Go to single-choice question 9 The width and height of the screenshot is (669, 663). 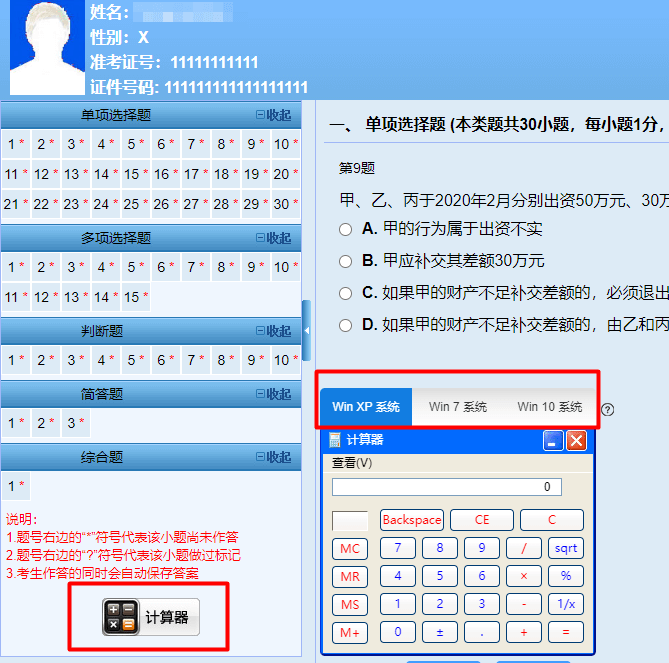256,144
